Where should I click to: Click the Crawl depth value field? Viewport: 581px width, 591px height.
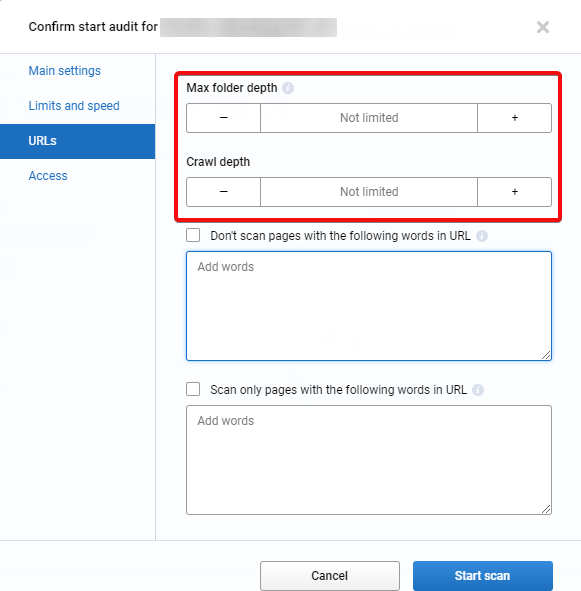click(x=369, y=192)
